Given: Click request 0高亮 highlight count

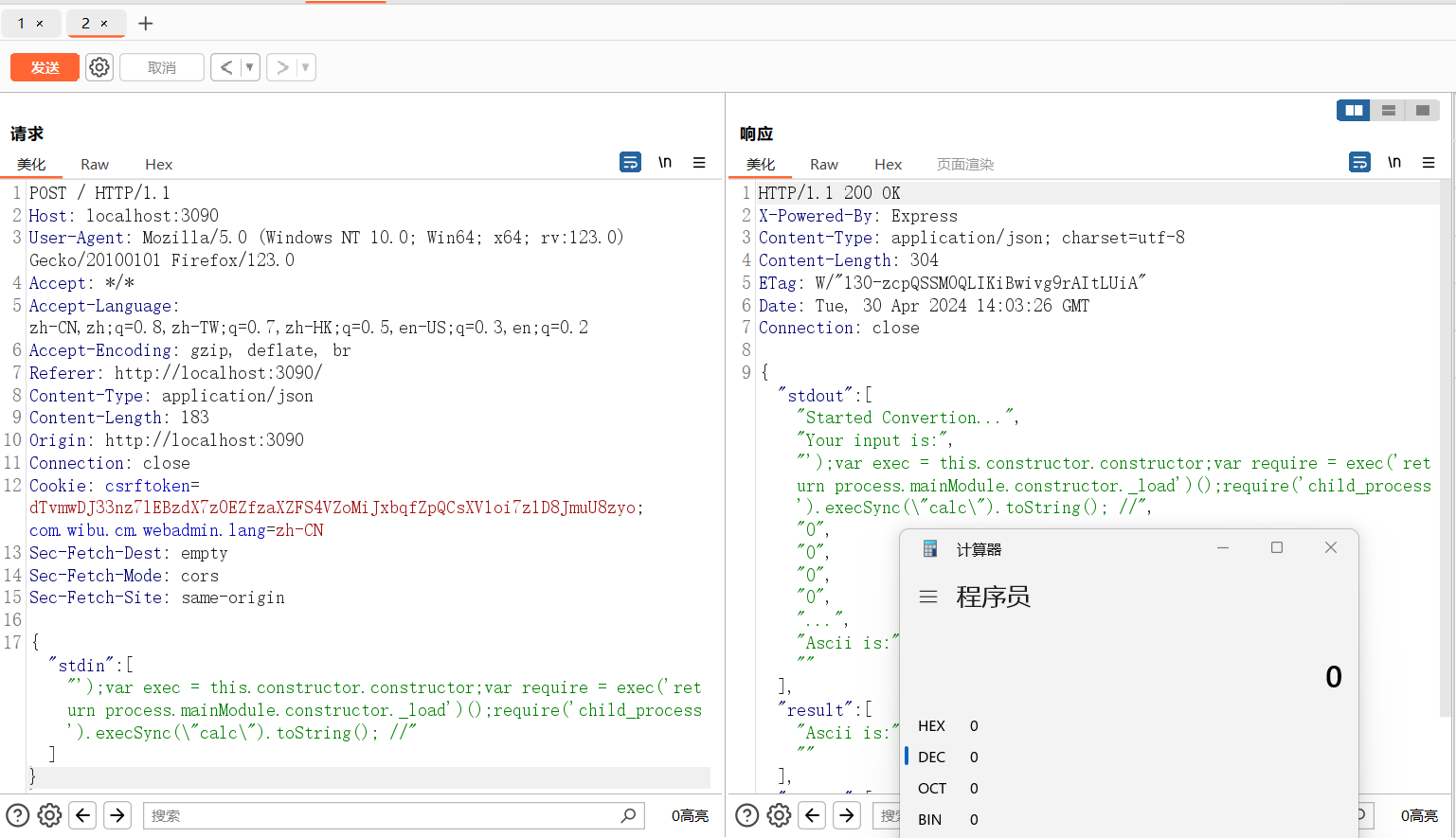Looking at the screenshot, I should (690, 815).
